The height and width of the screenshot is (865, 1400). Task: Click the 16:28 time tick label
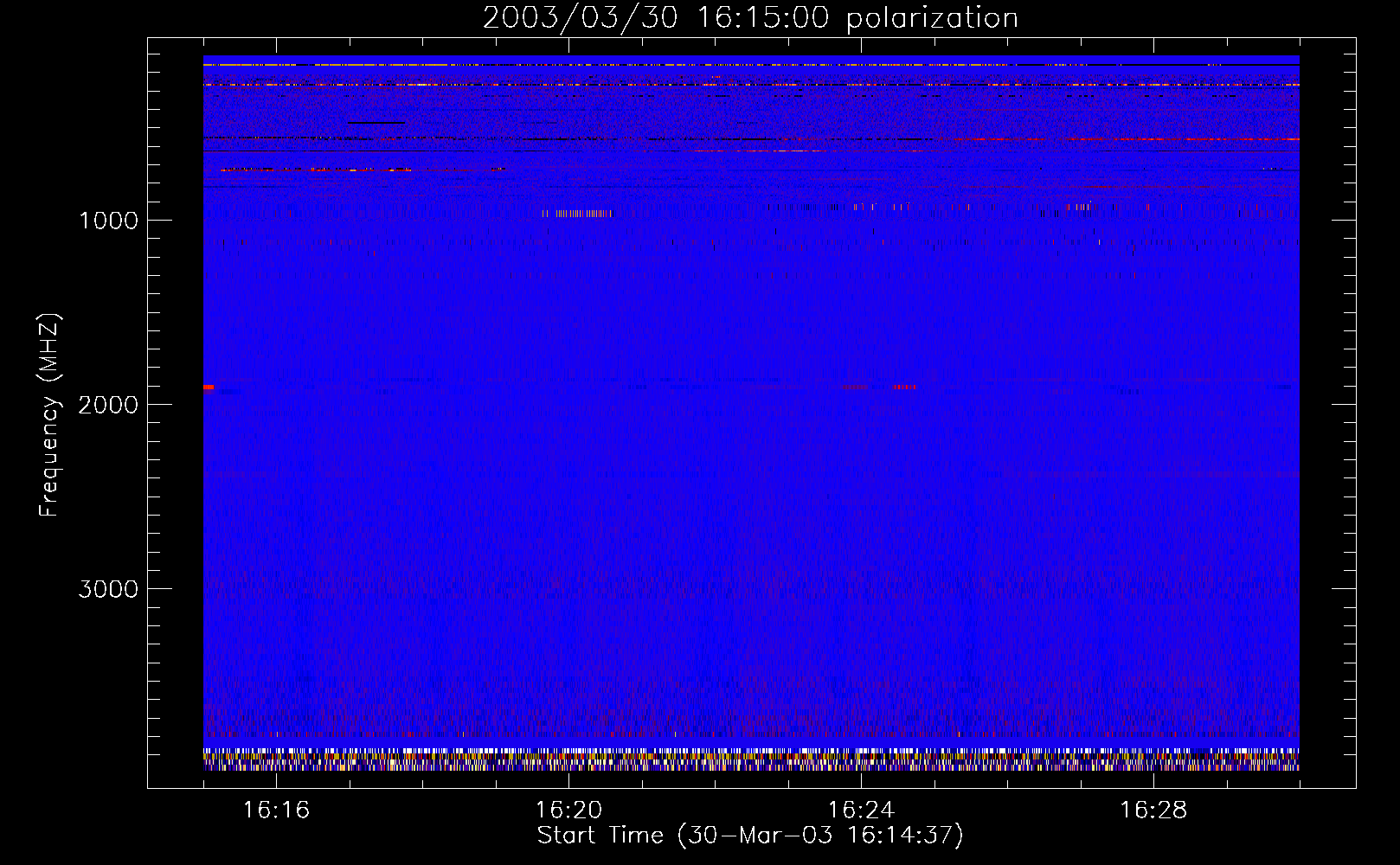[x=1153, y=810]
